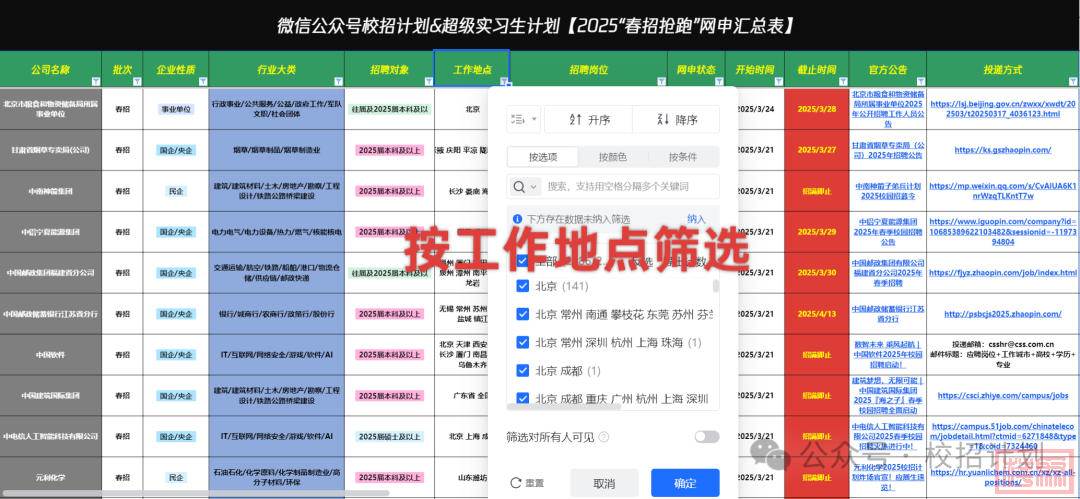The image size is (1080, 499).
Task: Uncheck the 全部 select-all checkbox
Action: 522,261
